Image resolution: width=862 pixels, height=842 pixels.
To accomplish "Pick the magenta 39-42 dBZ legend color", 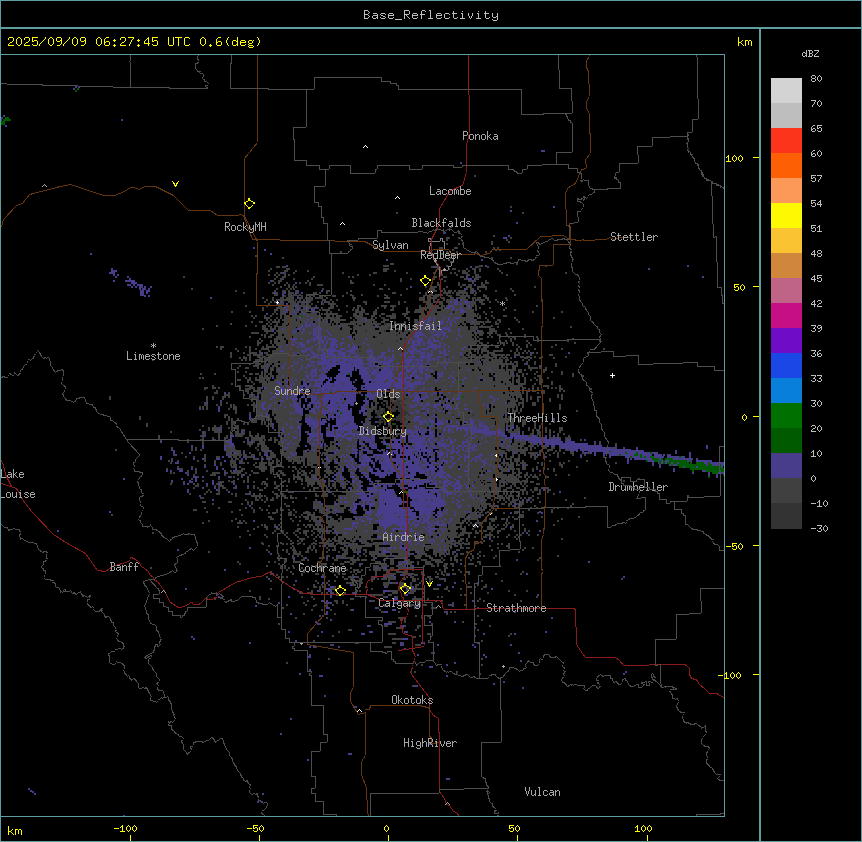I will (x=786, y=315).
